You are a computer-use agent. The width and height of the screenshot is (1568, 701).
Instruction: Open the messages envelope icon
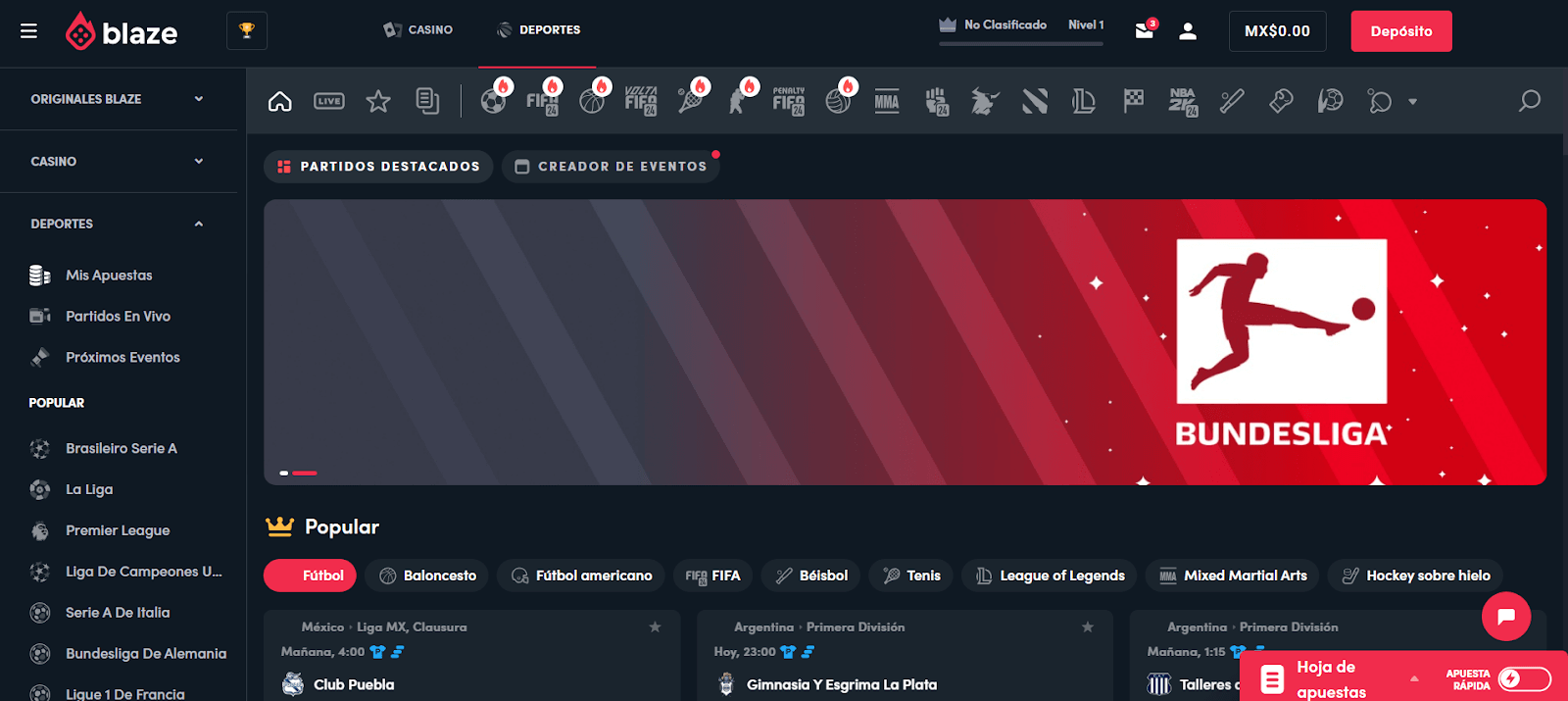pyautogui.click(x=1144, y=31)
